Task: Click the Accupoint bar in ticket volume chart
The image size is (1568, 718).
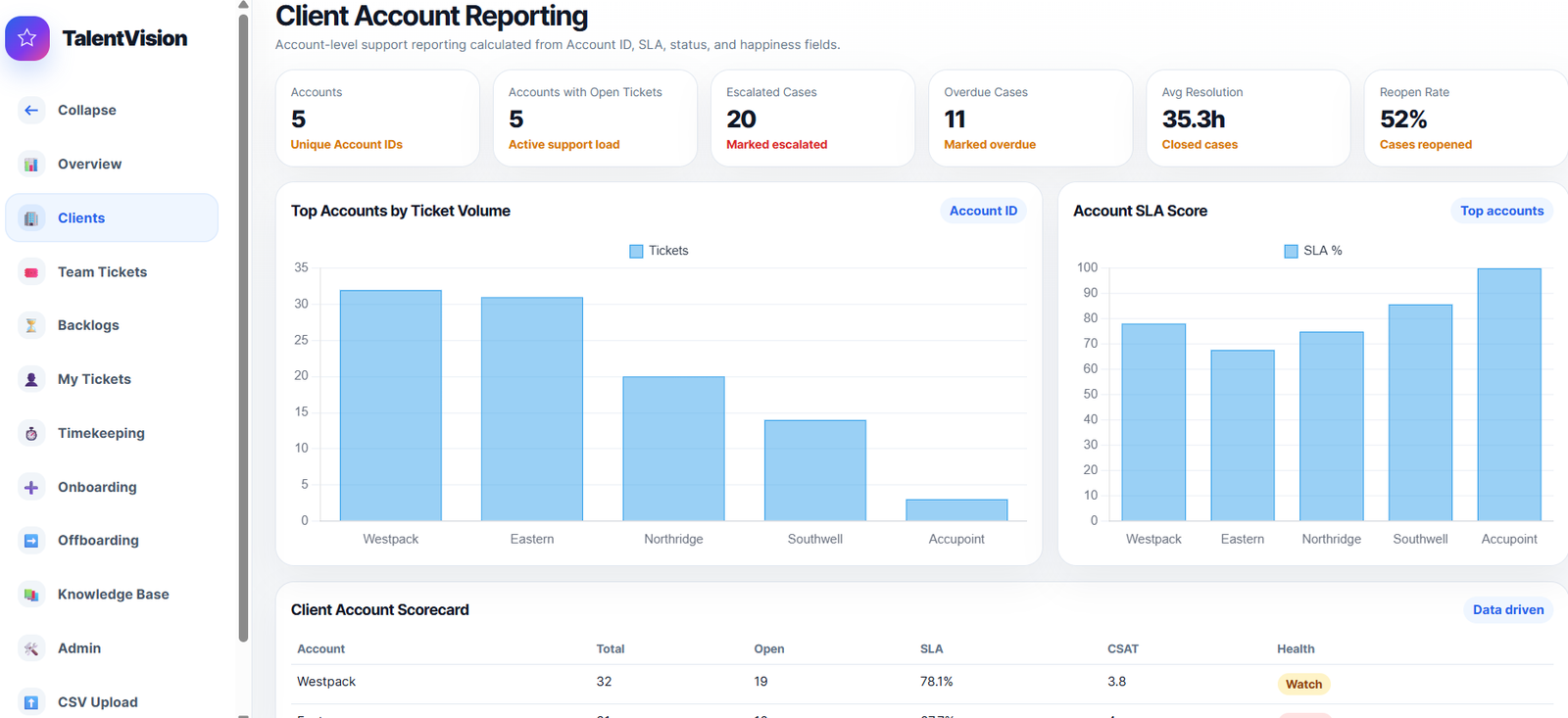Action: click(956, 510)
